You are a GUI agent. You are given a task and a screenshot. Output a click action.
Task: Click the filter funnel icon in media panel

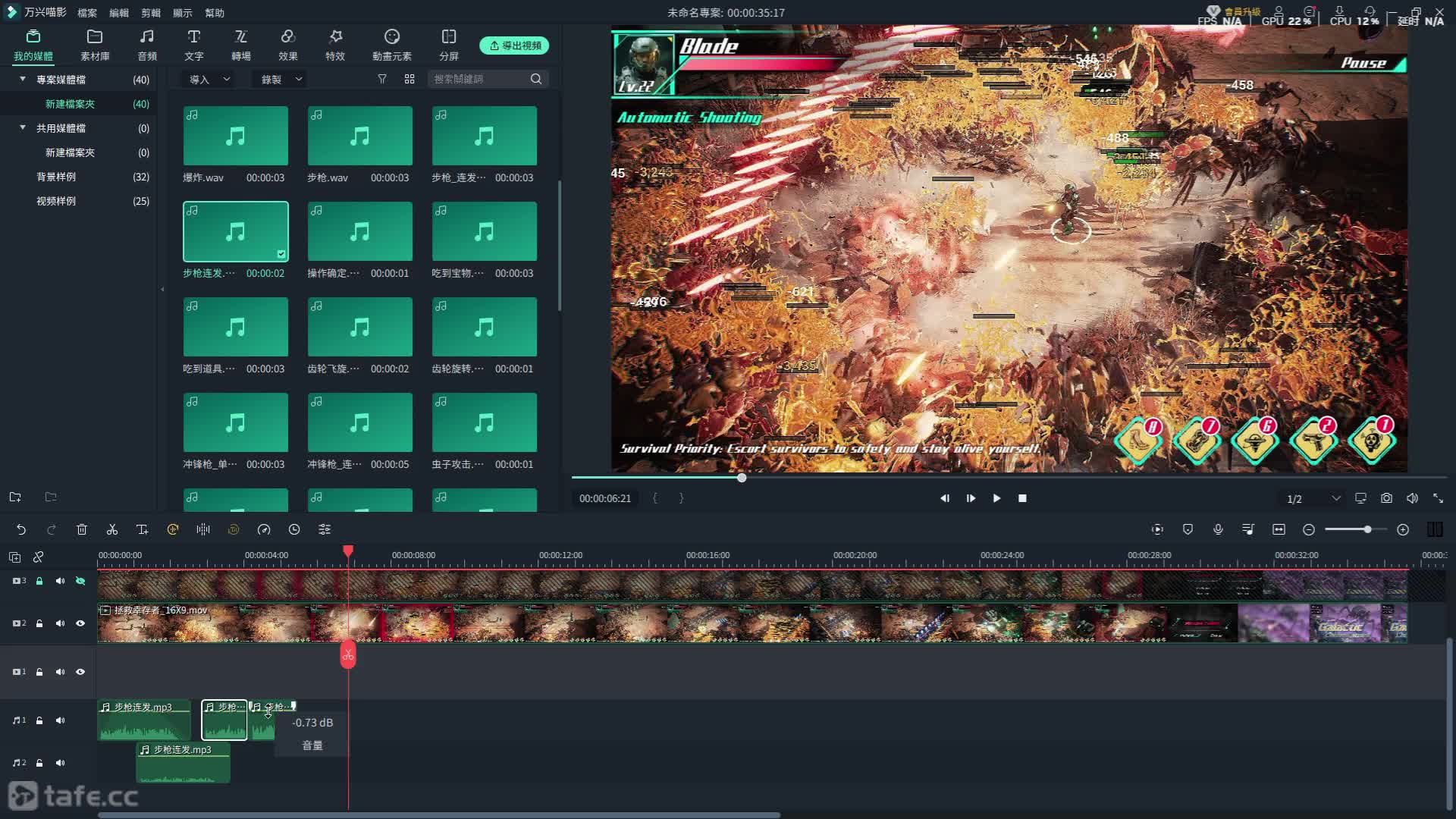coord(382,79)
